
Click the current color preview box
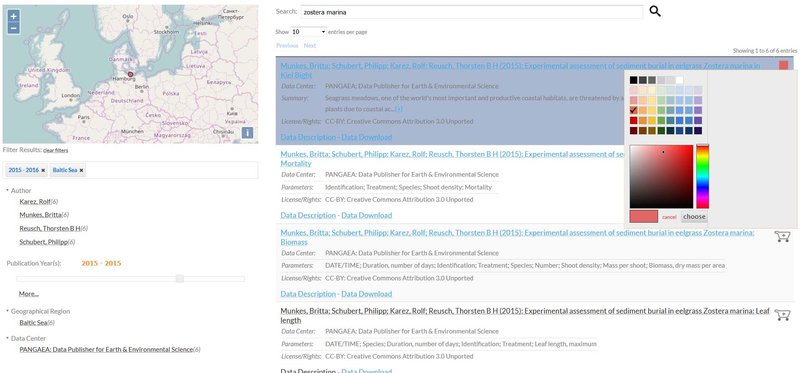click(644, 216)
